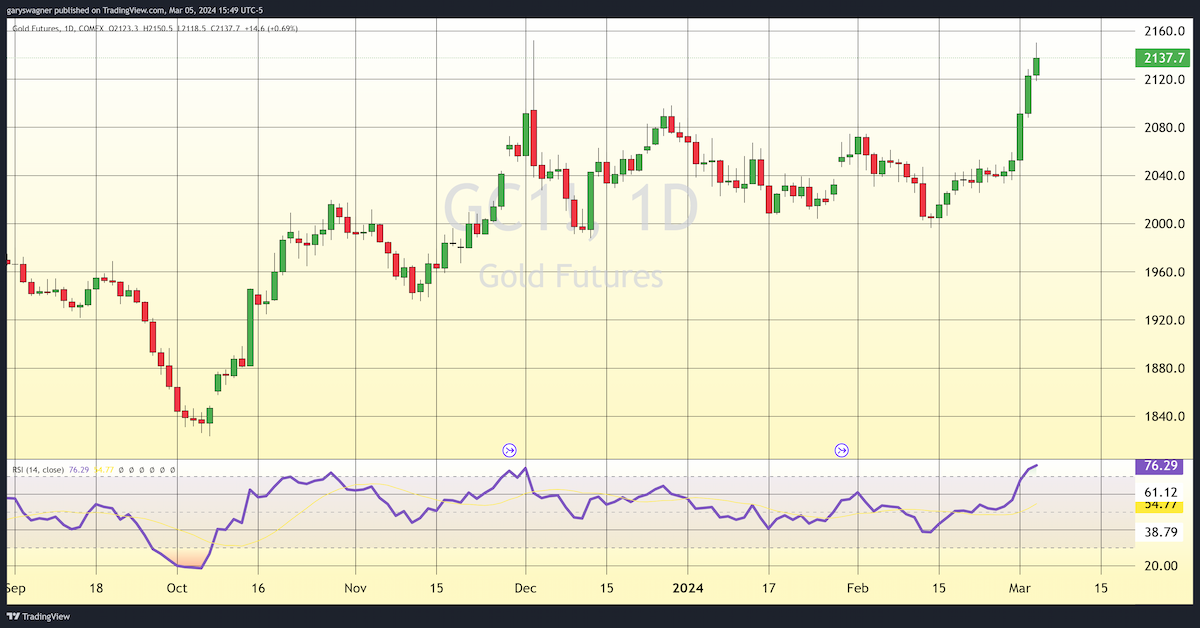1200x628 pixels.
Task: Click the 2120.0 price axis label
Action: [x=1165, y=79]
